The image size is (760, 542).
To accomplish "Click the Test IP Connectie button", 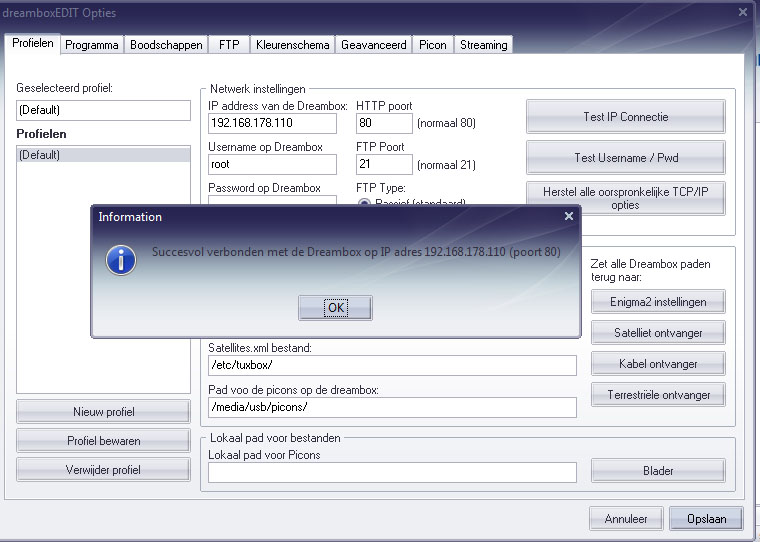I will pyautogui.click(x=626, y=117).
